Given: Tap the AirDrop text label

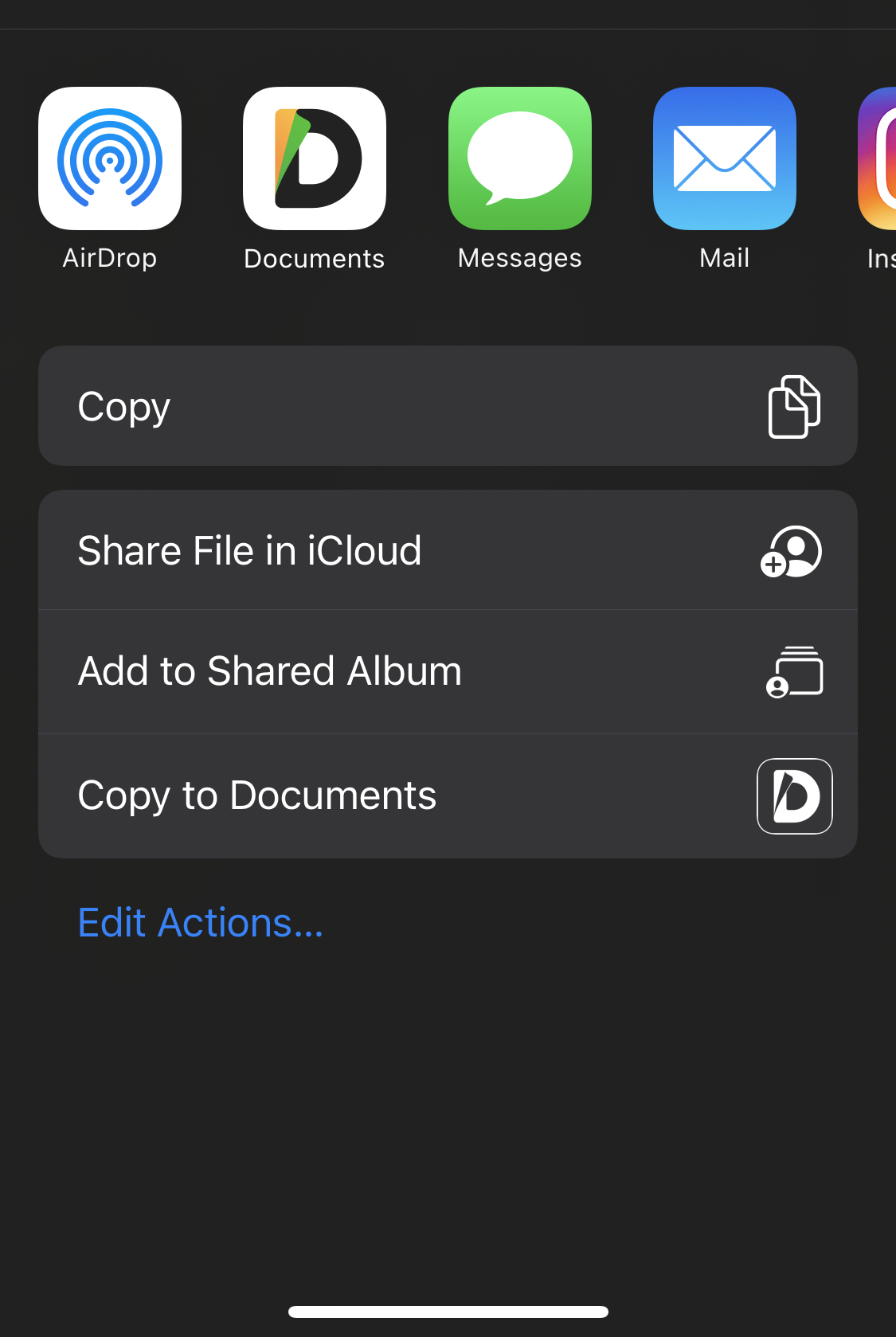Looking at the screenshot, I should pyautogui.click(x=110, y=258).
